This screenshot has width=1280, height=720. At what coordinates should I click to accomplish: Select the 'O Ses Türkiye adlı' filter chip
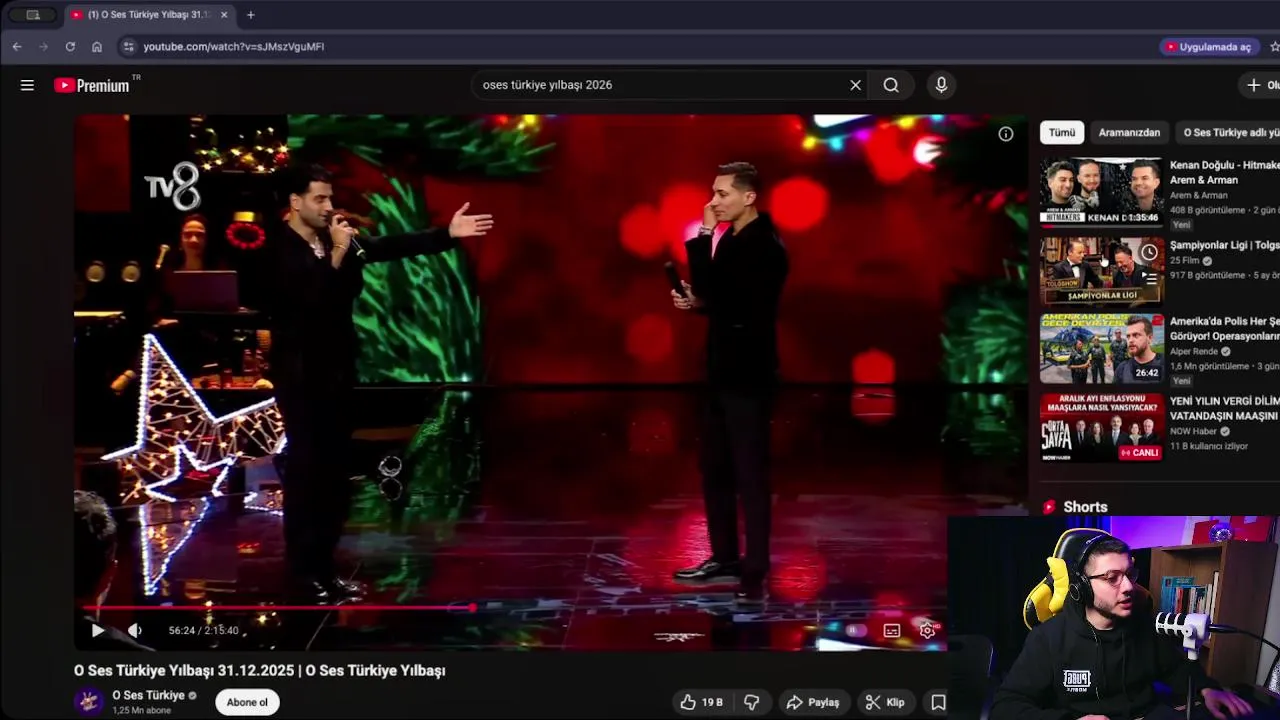1228,132
